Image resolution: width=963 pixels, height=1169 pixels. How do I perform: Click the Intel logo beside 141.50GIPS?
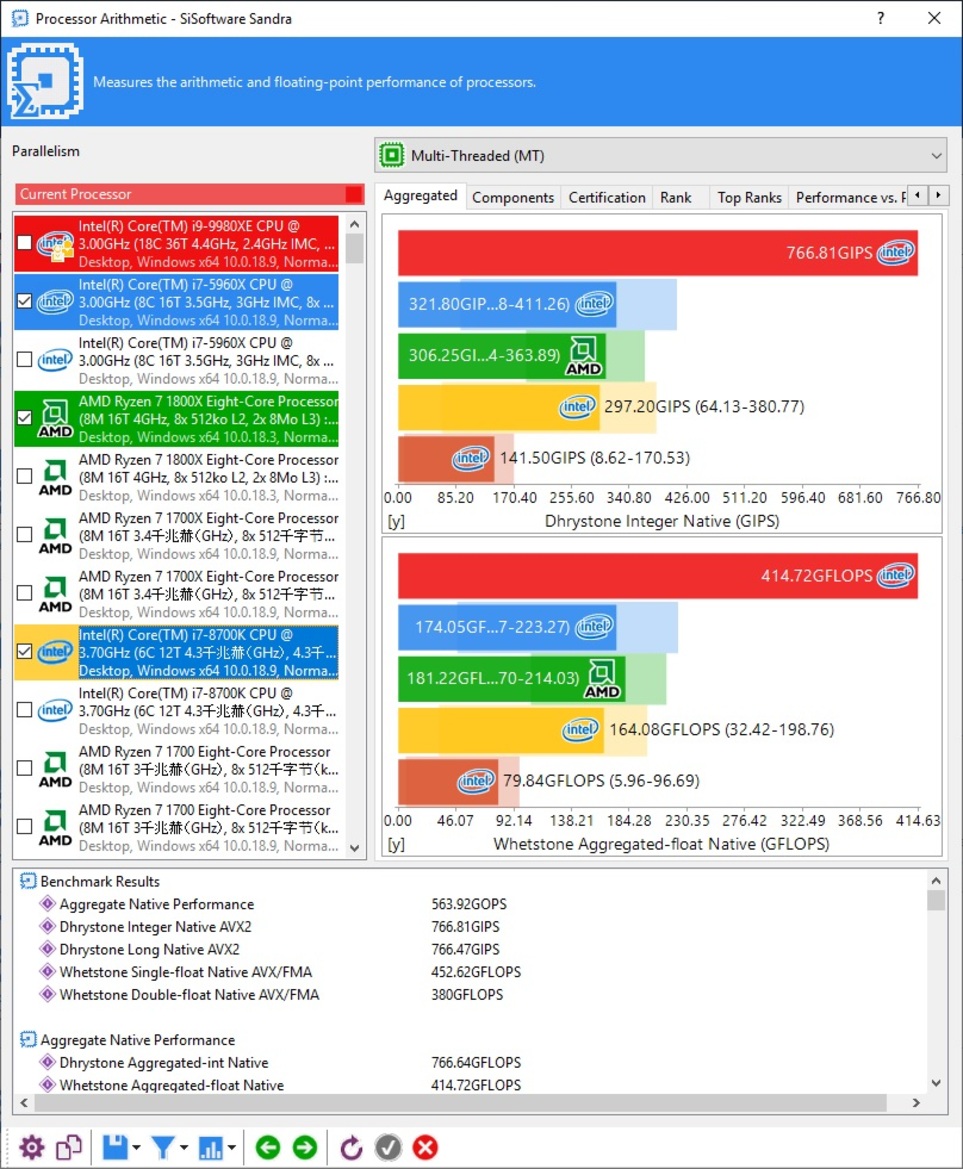click(x=471, y=458)
